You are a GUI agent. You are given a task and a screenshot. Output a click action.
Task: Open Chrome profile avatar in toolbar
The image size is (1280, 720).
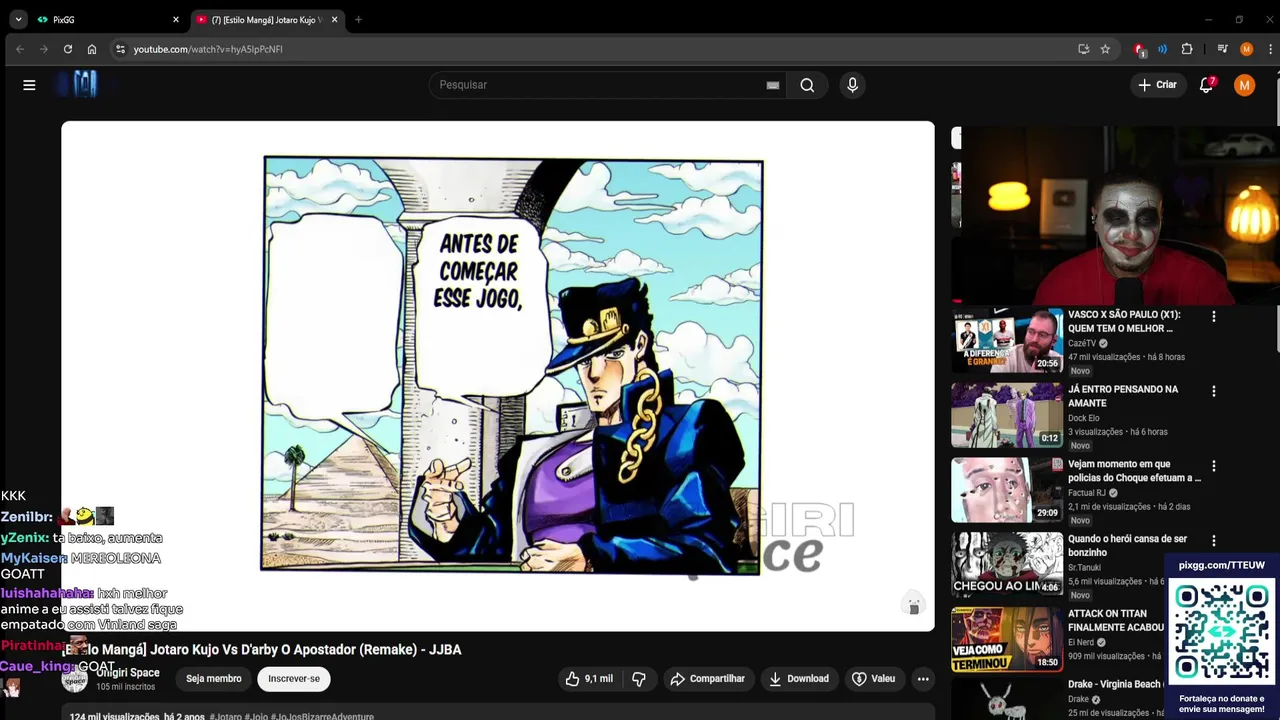click(x=1246, y=49)
